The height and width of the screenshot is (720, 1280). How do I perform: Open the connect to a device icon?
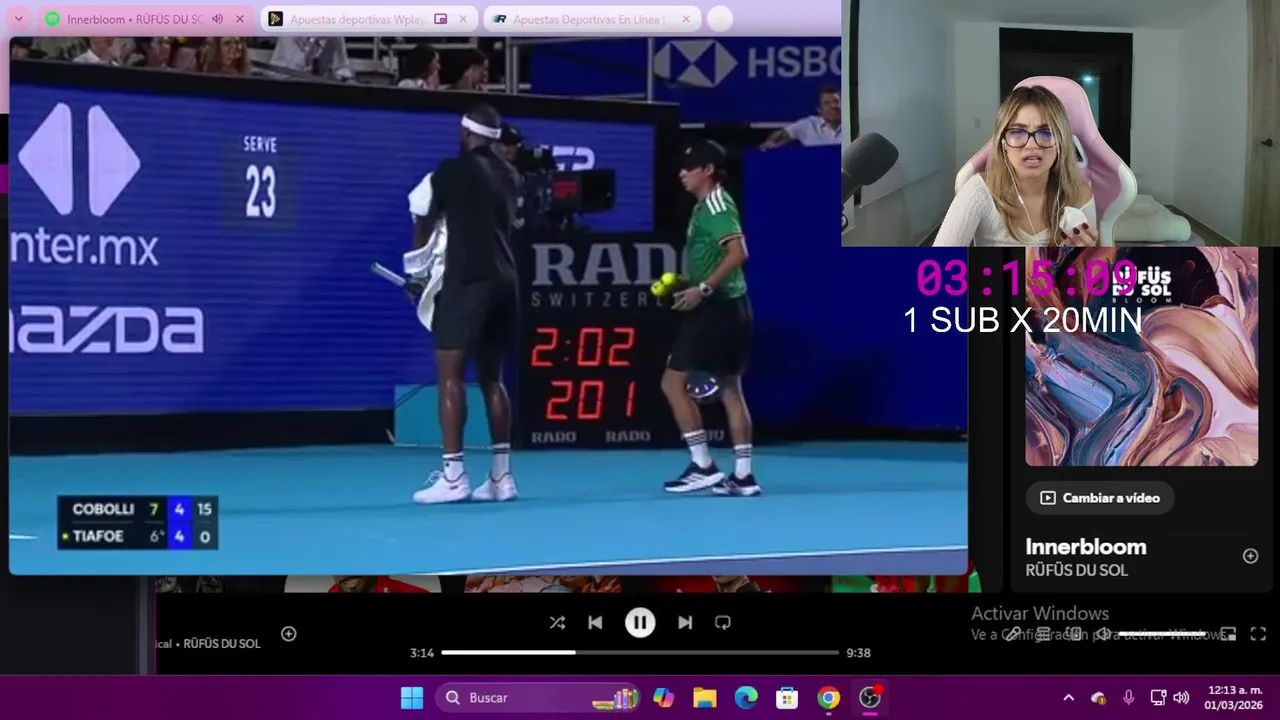pos(1075,634)
